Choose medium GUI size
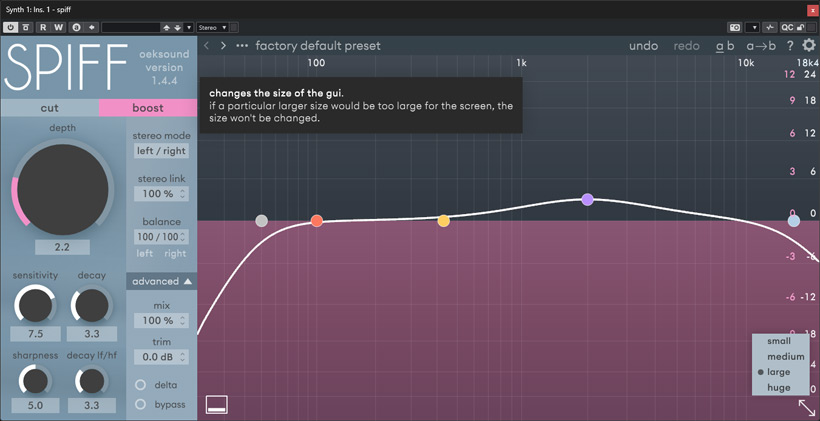 pos(779,357)
